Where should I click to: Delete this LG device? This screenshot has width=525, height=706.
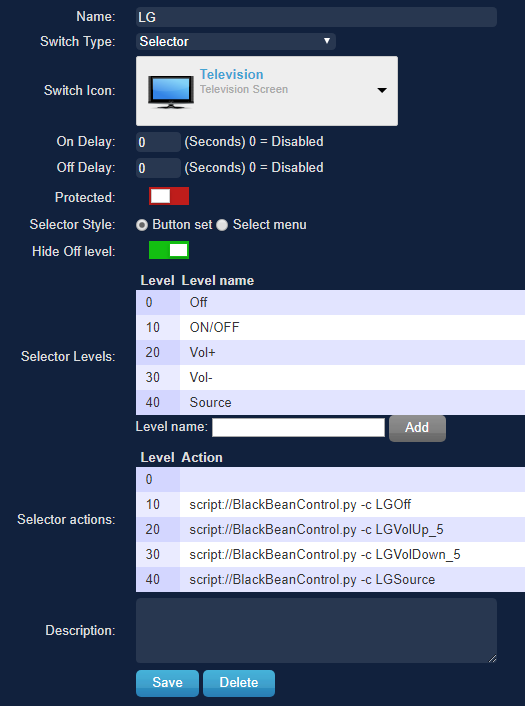[239, 683]
